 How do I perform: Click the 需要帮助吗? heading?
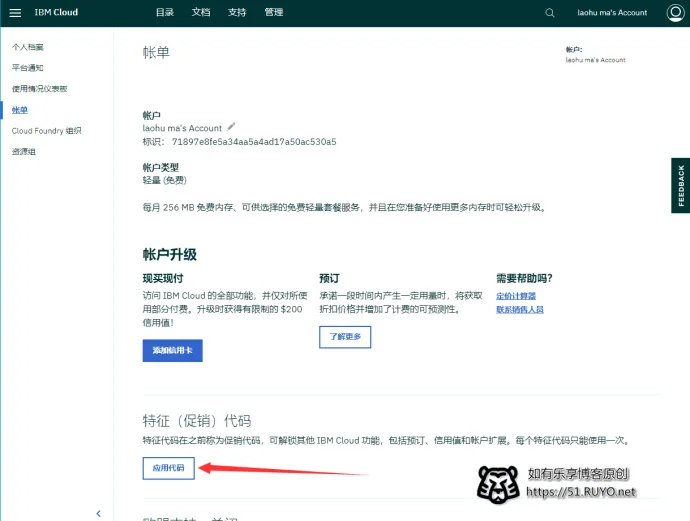click(524, 278)
